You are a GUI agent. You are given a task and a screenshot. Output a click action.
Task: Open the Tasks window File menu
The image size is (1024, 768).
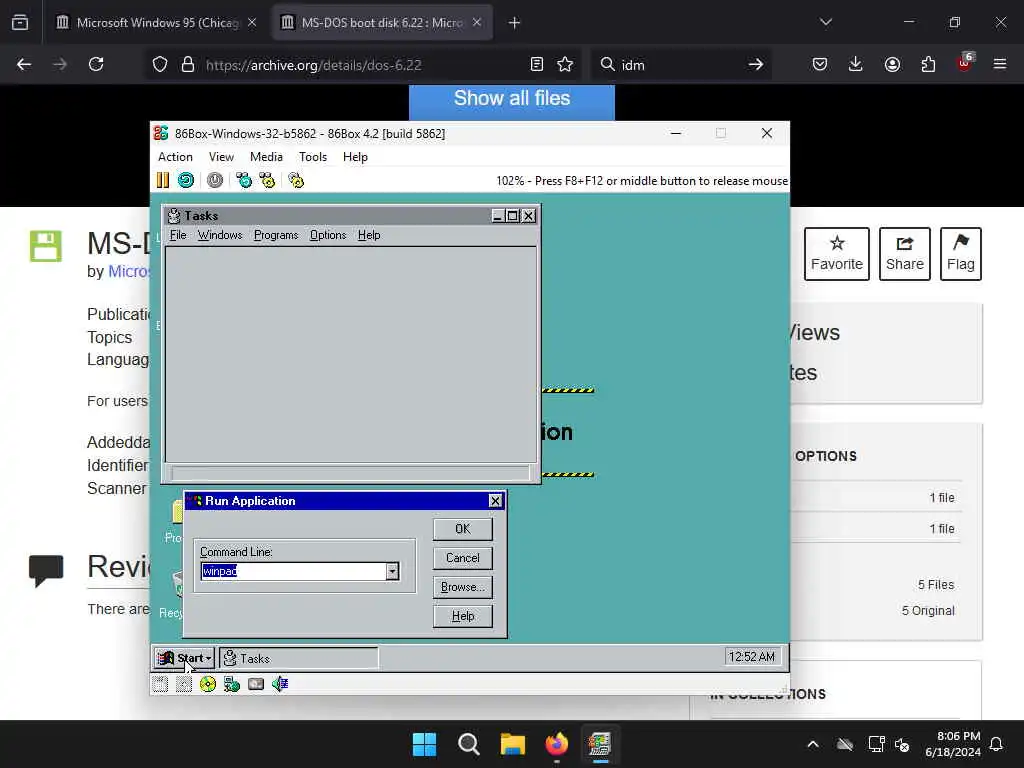pyautogui.click(x=178, y=235)
